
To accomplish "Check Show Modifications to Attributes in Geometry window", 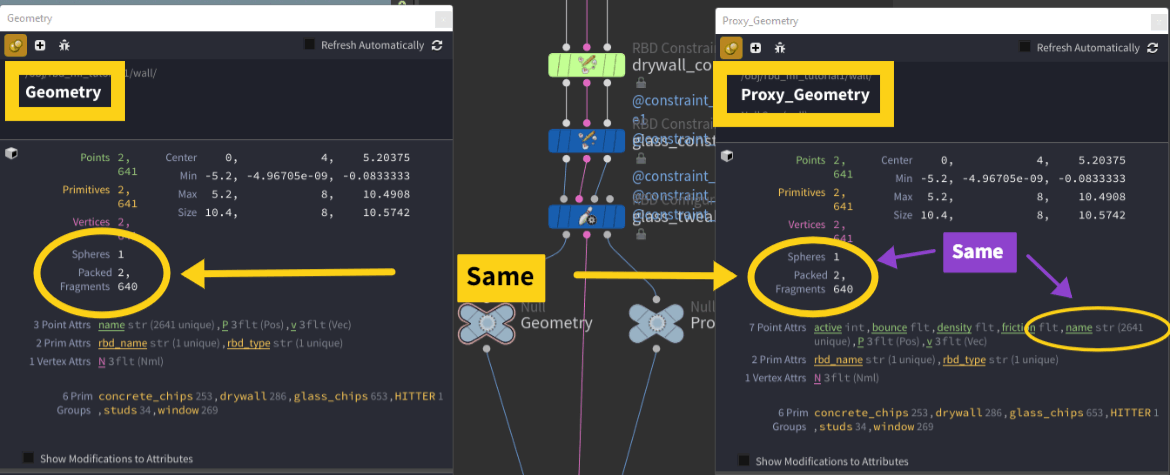I will pyautogui.click(x=28, y=458).
